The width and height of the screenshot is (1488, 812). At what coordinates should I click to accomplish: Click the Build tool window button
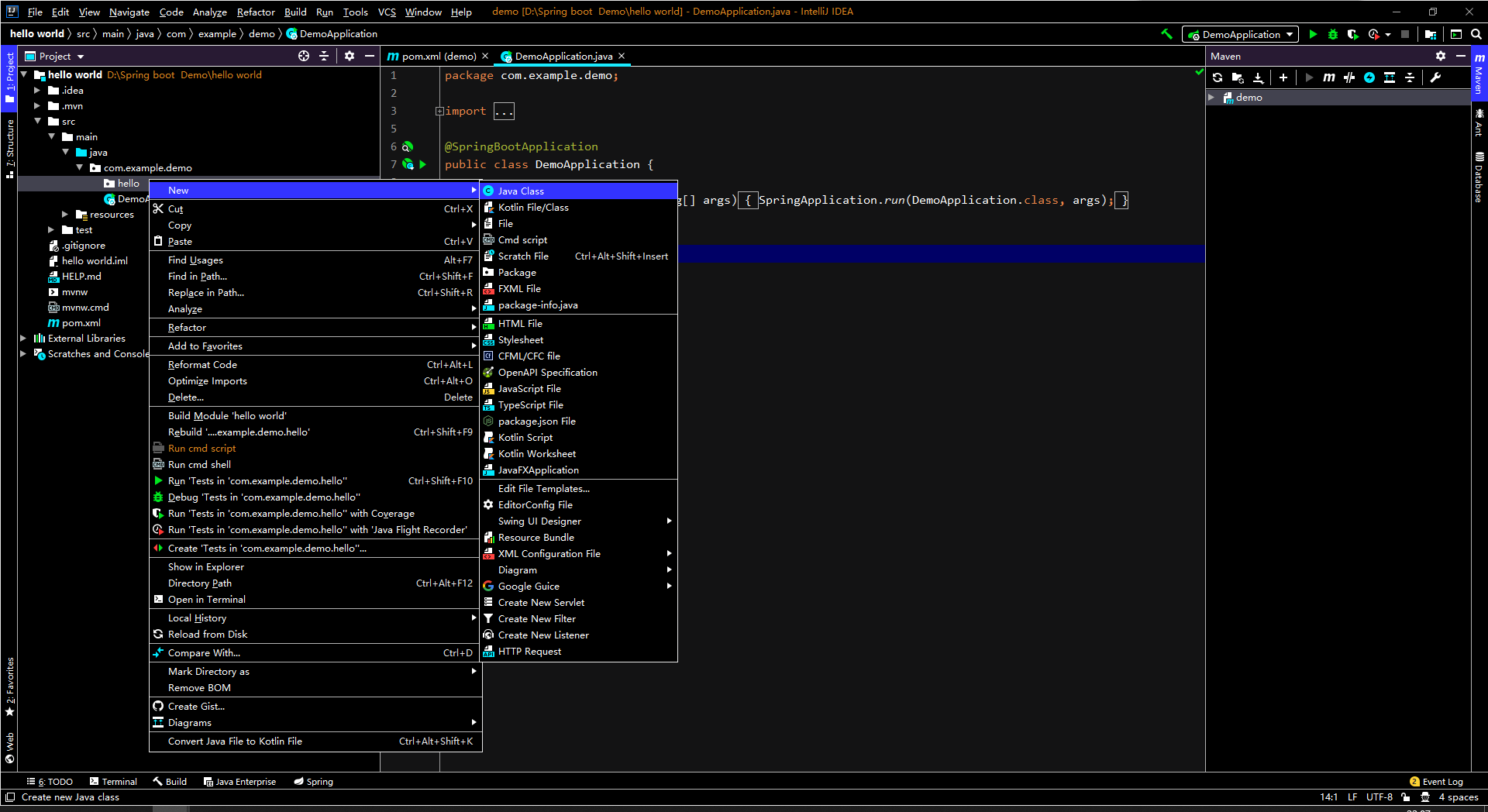click(170, 782)
